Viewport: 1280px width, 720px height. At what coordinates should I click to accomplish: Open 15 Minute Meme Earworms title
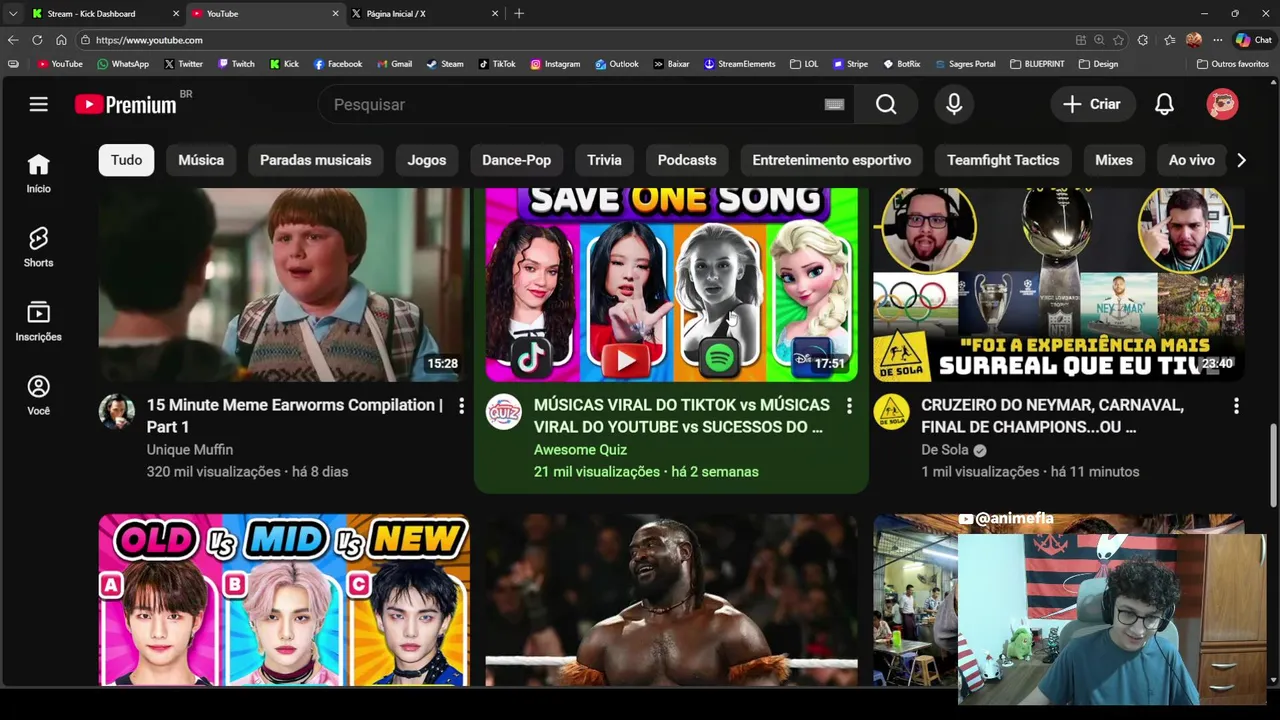point(295,416)
